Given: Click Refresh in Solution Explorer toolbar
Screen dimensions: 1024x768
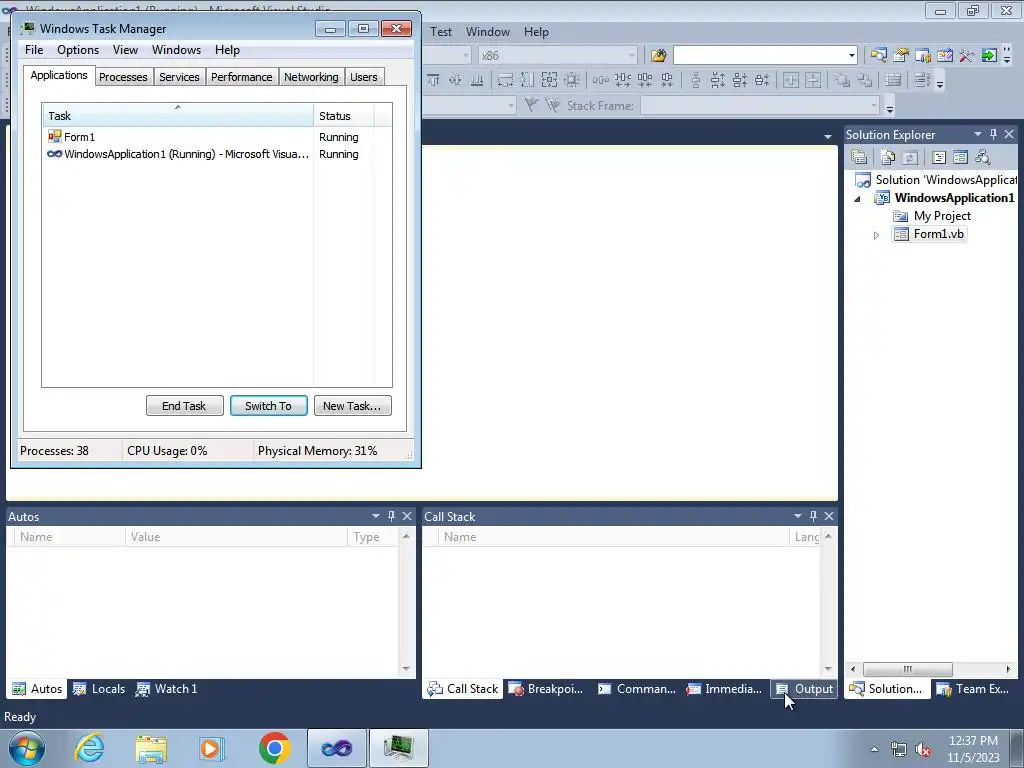Looking at the screenshot, I should coord(910,157).
